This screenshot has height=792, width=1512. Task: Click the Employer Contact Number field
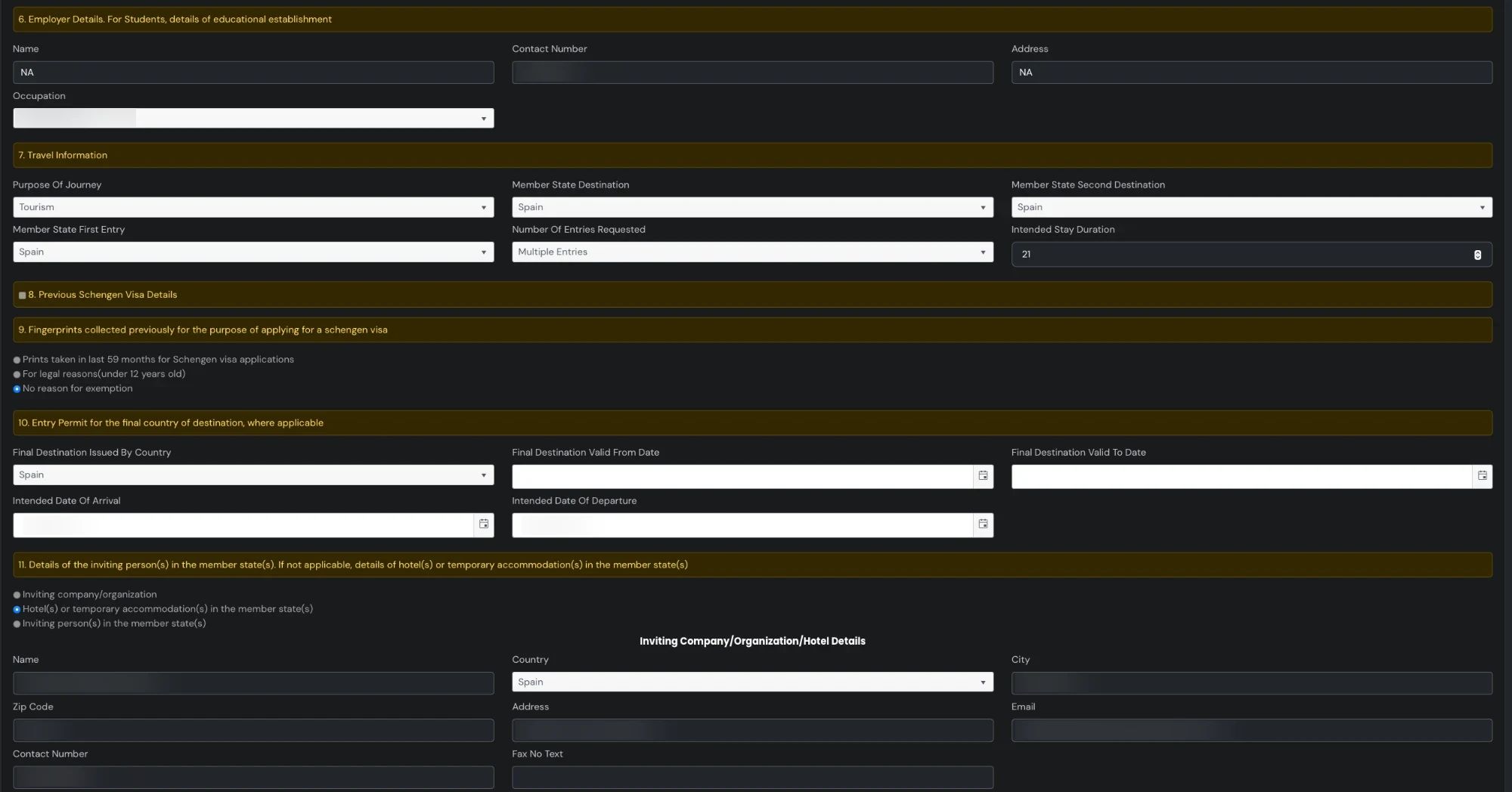[x=752, y=73]
